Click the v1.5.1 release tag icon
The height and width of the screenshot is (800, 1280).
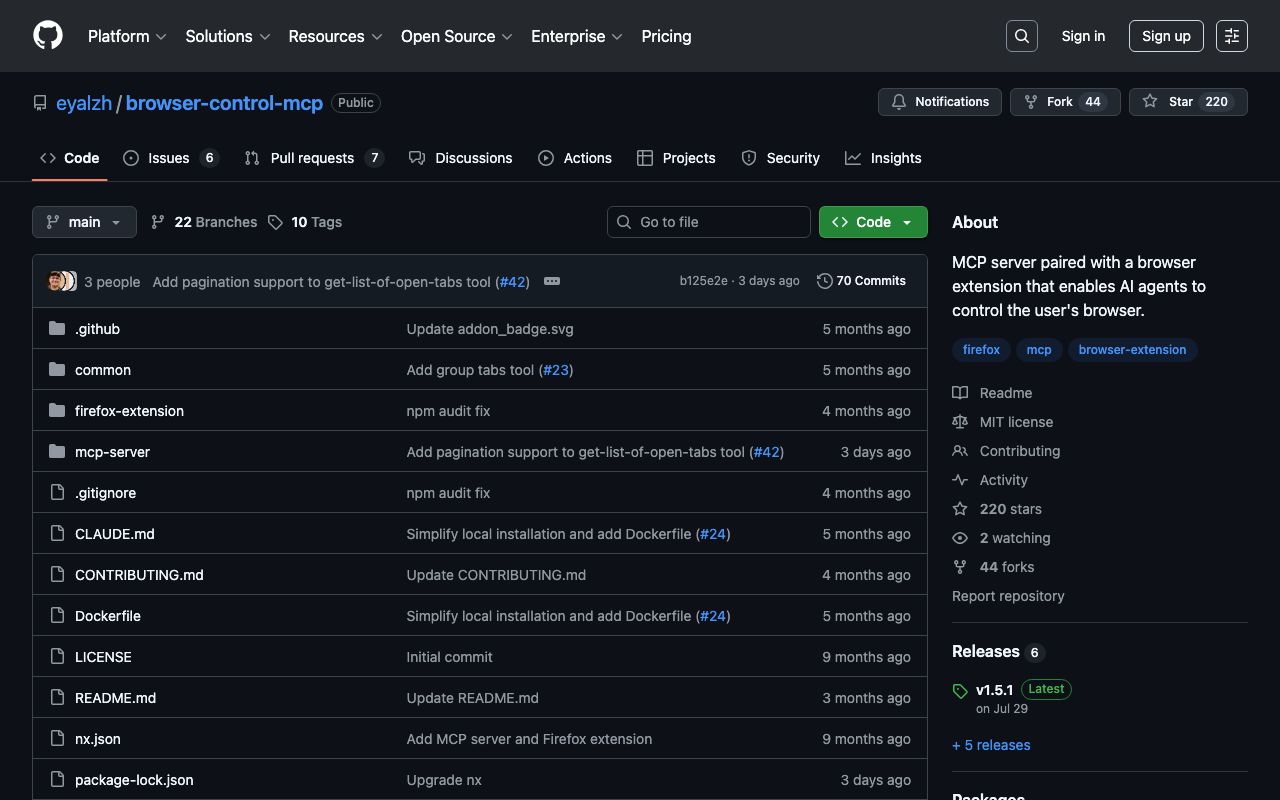[960, 691]
